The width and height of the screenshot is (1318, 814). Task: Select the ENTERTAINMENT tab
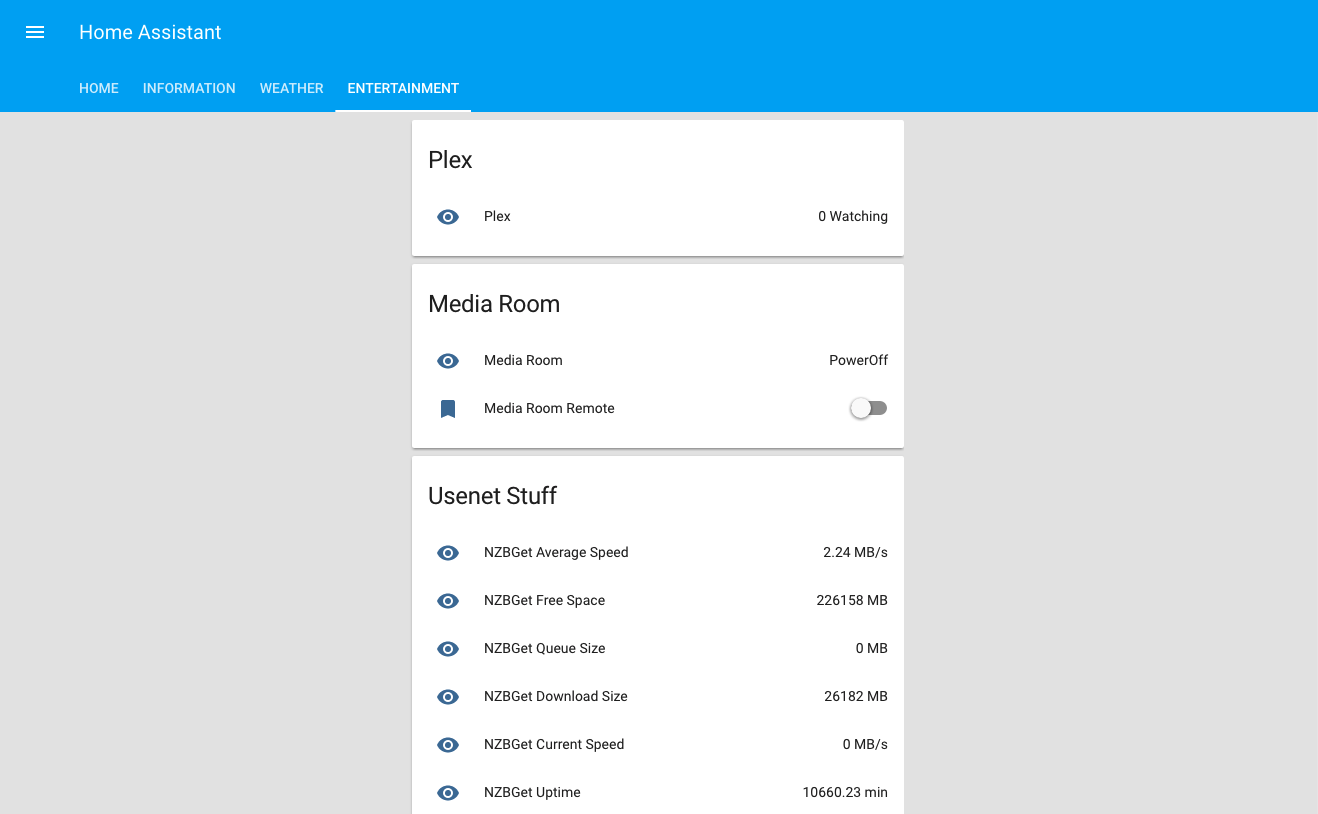click(x=403, y=88)
